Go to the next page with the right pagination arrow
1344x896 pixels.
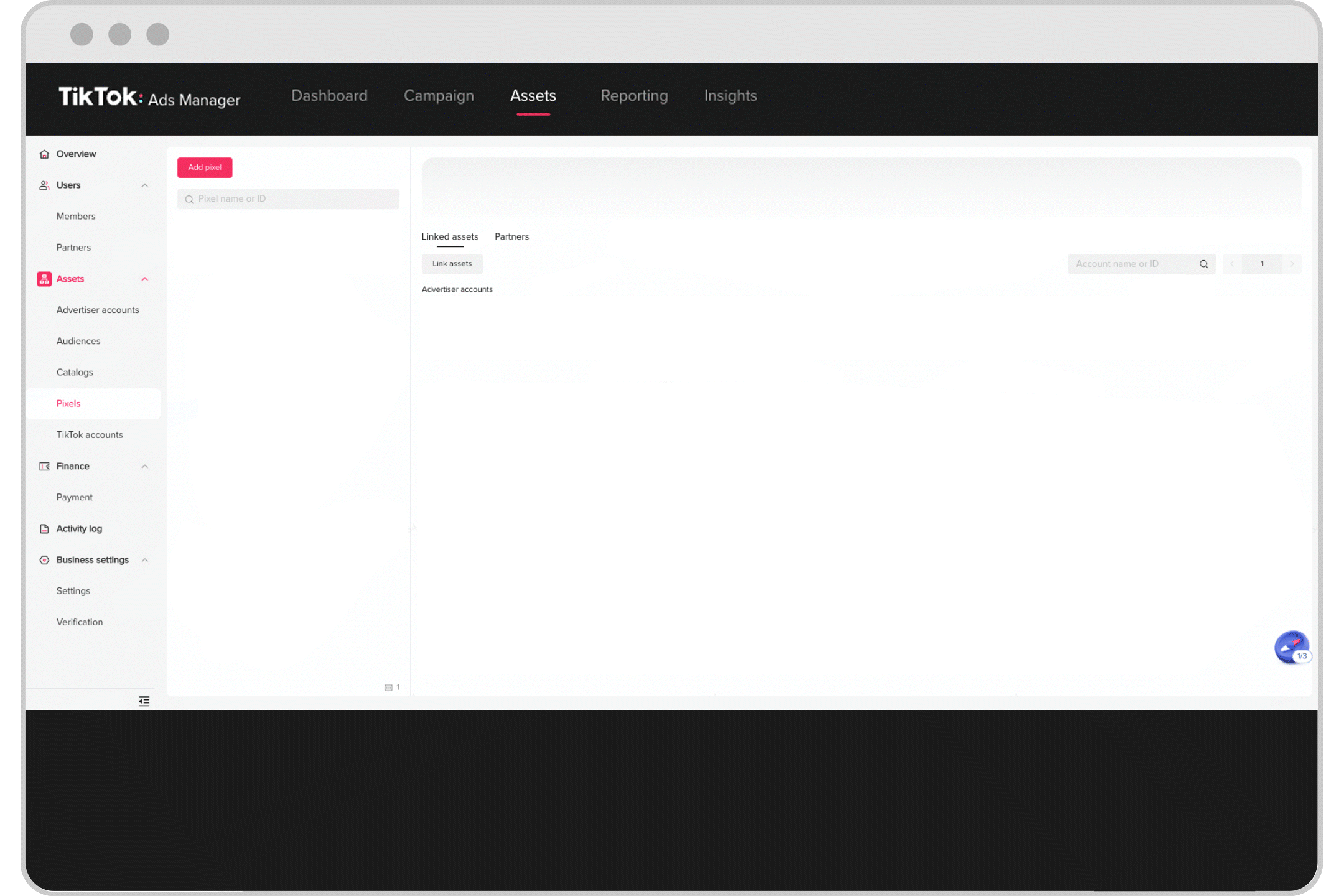coord(1292,264)
